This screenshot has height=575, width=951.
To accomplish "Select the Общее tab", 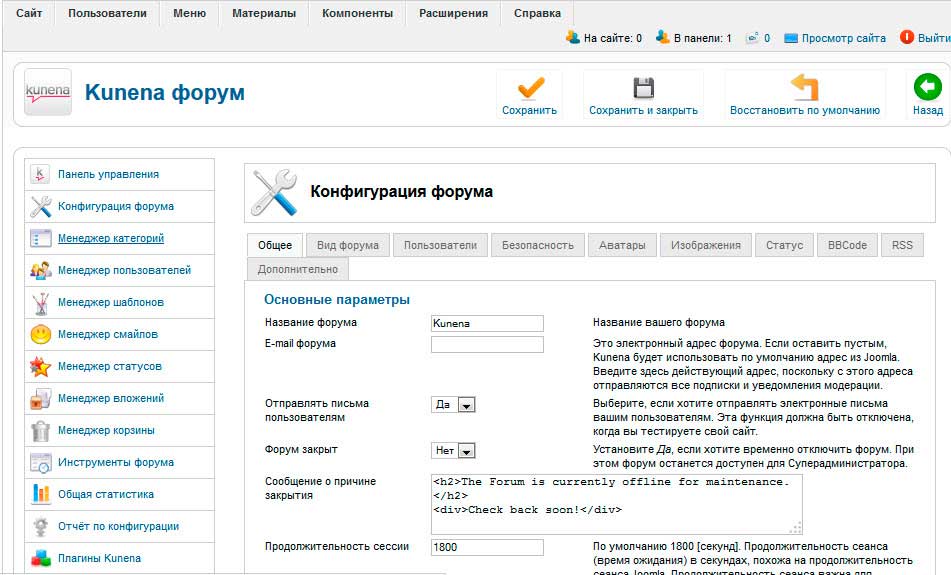I will click(x=275, y=246).
